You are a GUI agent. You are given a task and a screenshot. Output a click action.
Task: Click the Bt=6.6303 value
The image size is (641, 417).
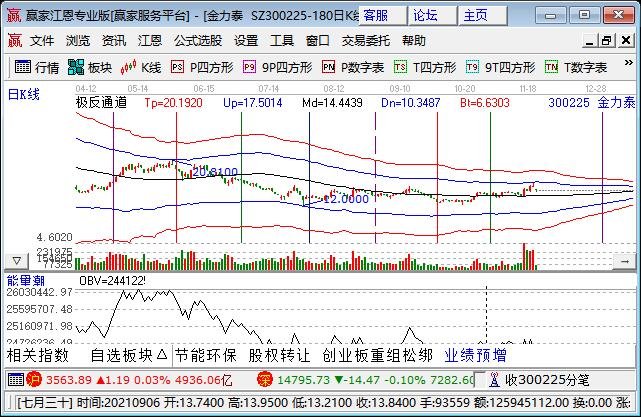(x=485, y=103)
